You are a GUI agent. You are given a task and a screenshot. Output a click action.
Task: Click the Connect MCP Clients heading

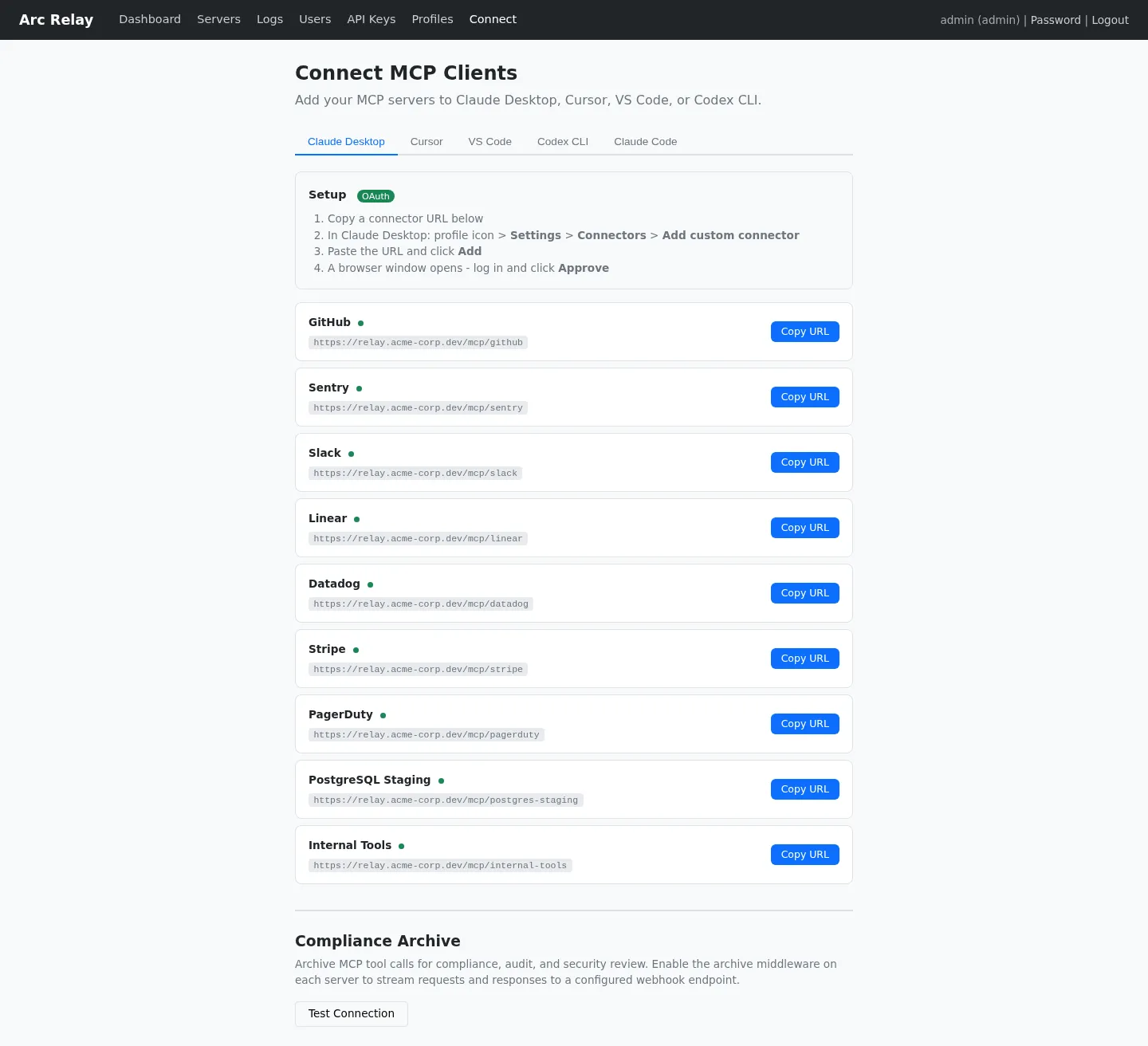[406, 73]
